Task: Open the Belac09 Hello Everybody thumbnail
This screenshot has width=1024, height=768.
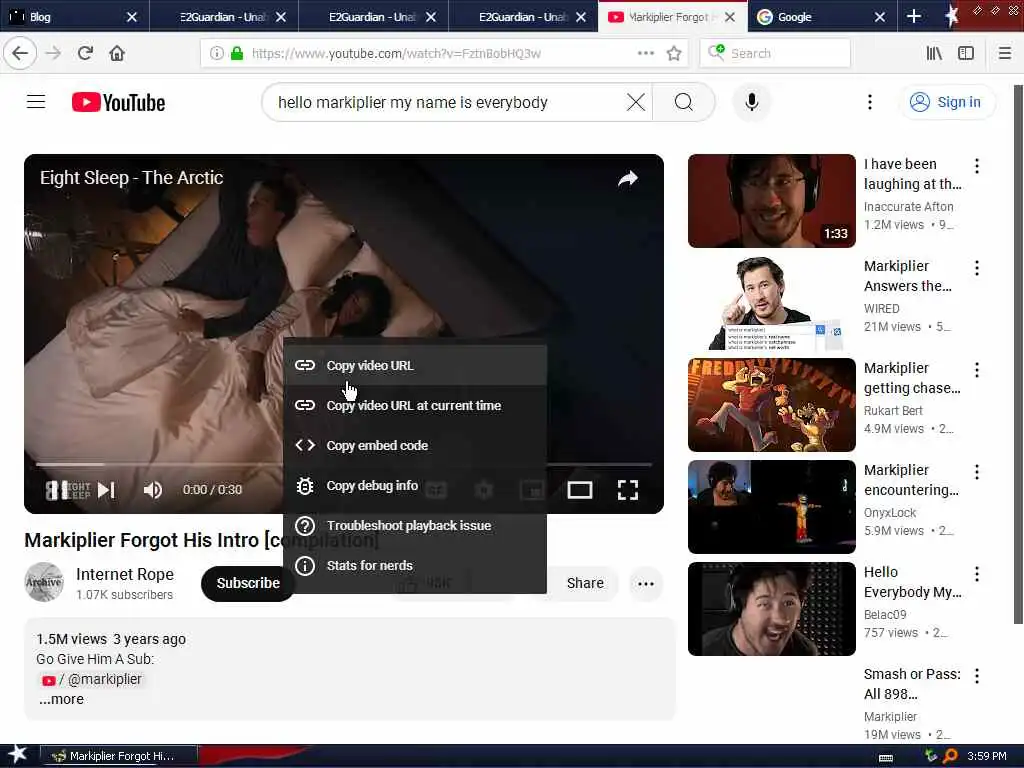Action: (771, 609)
